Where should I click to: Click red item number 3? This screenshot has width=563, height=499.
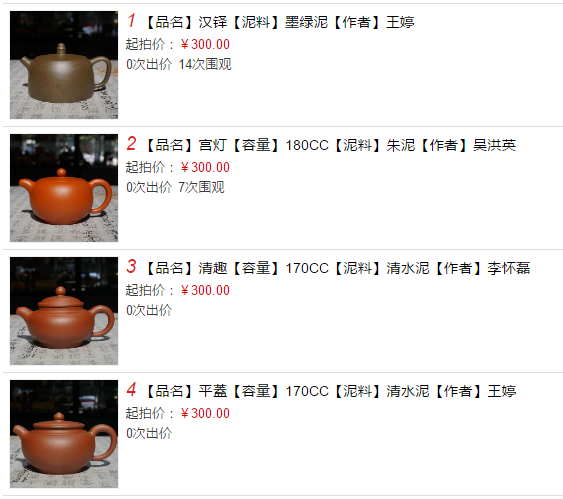tap(131, 266)
